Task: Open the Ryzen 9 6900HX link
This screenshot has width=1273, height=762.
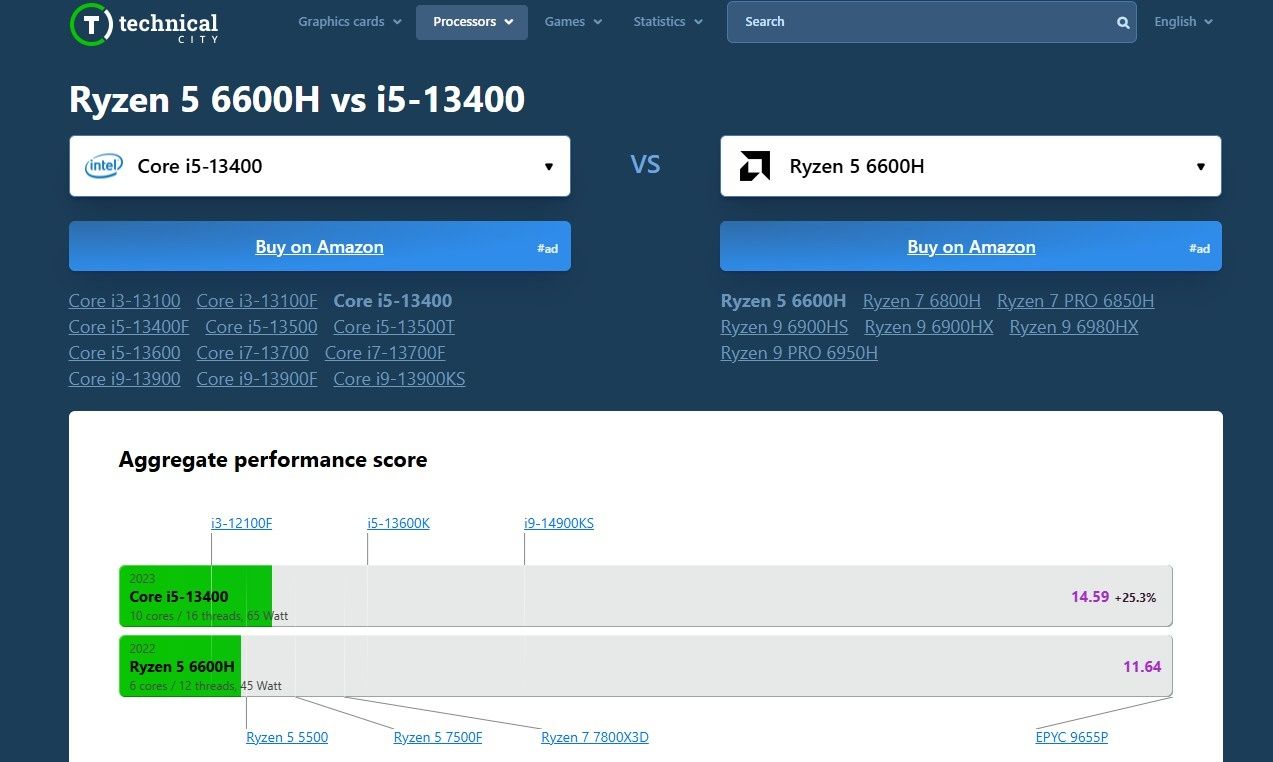Action: (929, 327)
